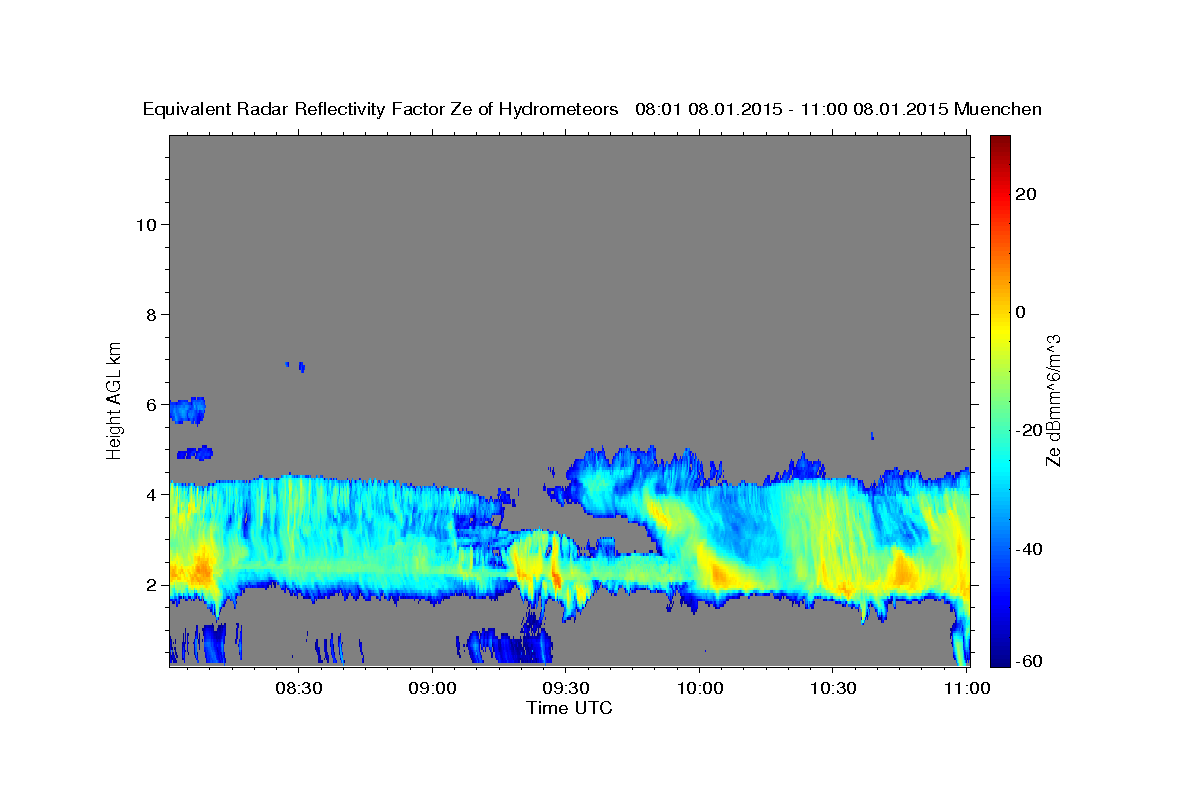Click the plot title text 'Equivalent Radar Reflectivity Factor Ze of Hydrometeors'
This screenshot has height=800, width=1200.
tap(381, 109)
